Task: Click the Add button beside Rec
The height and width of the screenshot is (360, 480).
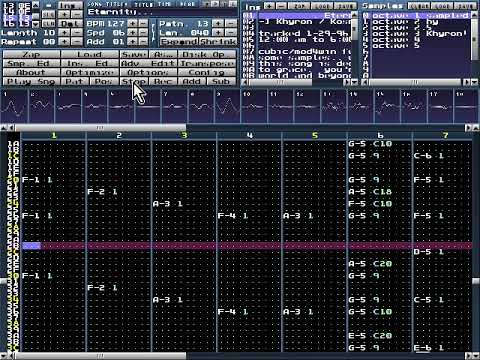Action: coord(192,81)
